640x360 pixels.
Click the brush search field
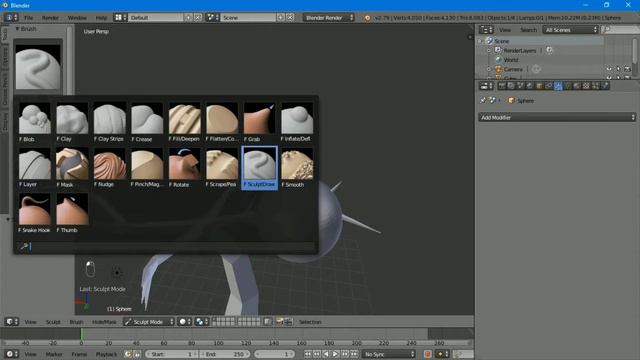click(x=166, y=246)
